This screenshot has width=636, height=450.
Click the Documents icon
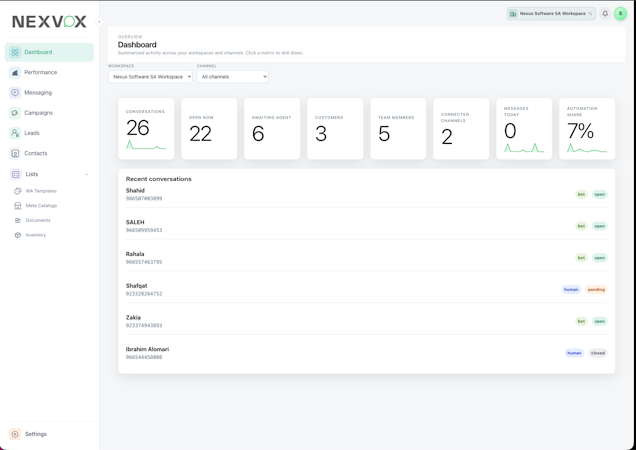pos(17,220)
